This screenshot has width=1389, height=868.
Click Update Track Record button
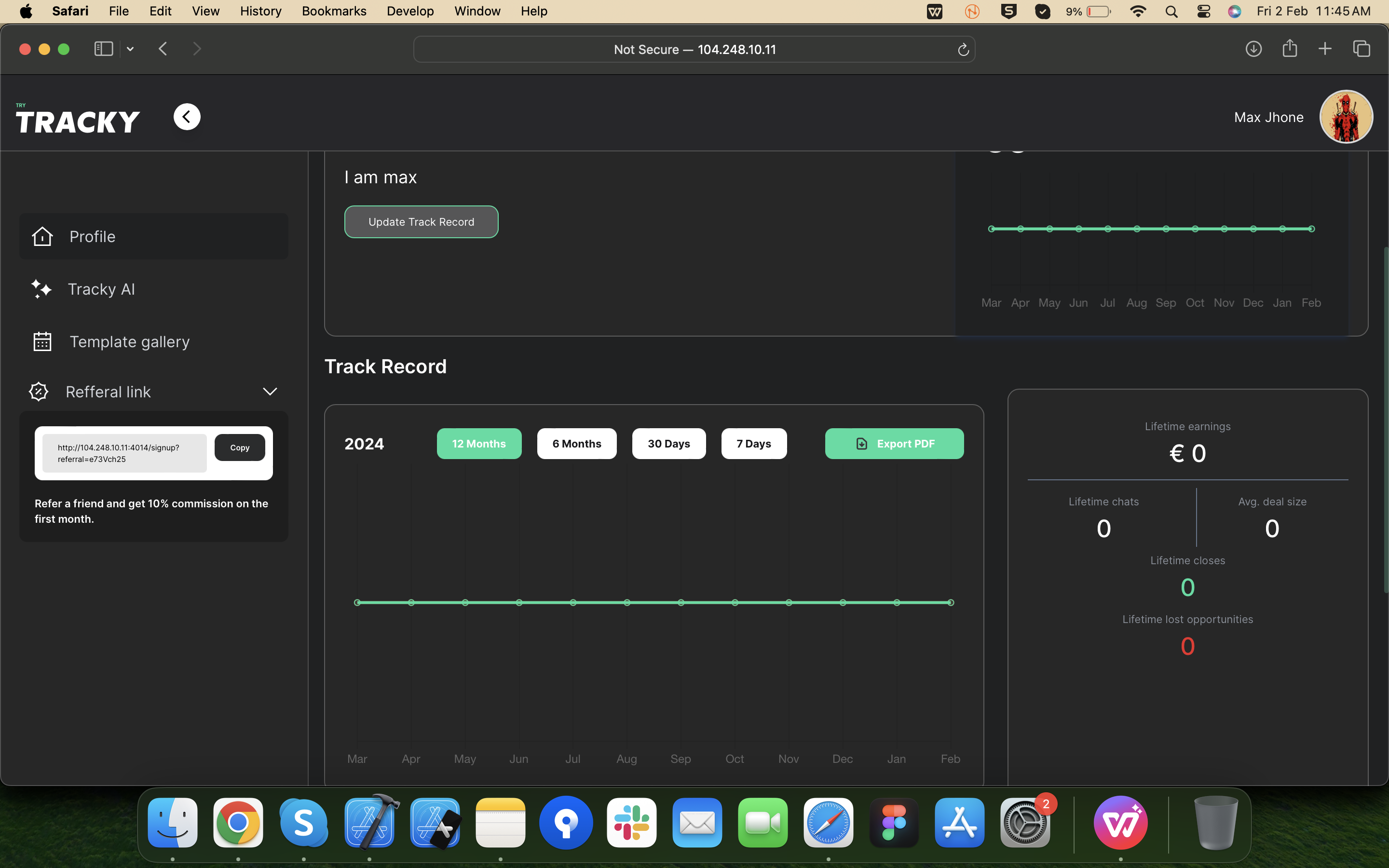point(422,222)
